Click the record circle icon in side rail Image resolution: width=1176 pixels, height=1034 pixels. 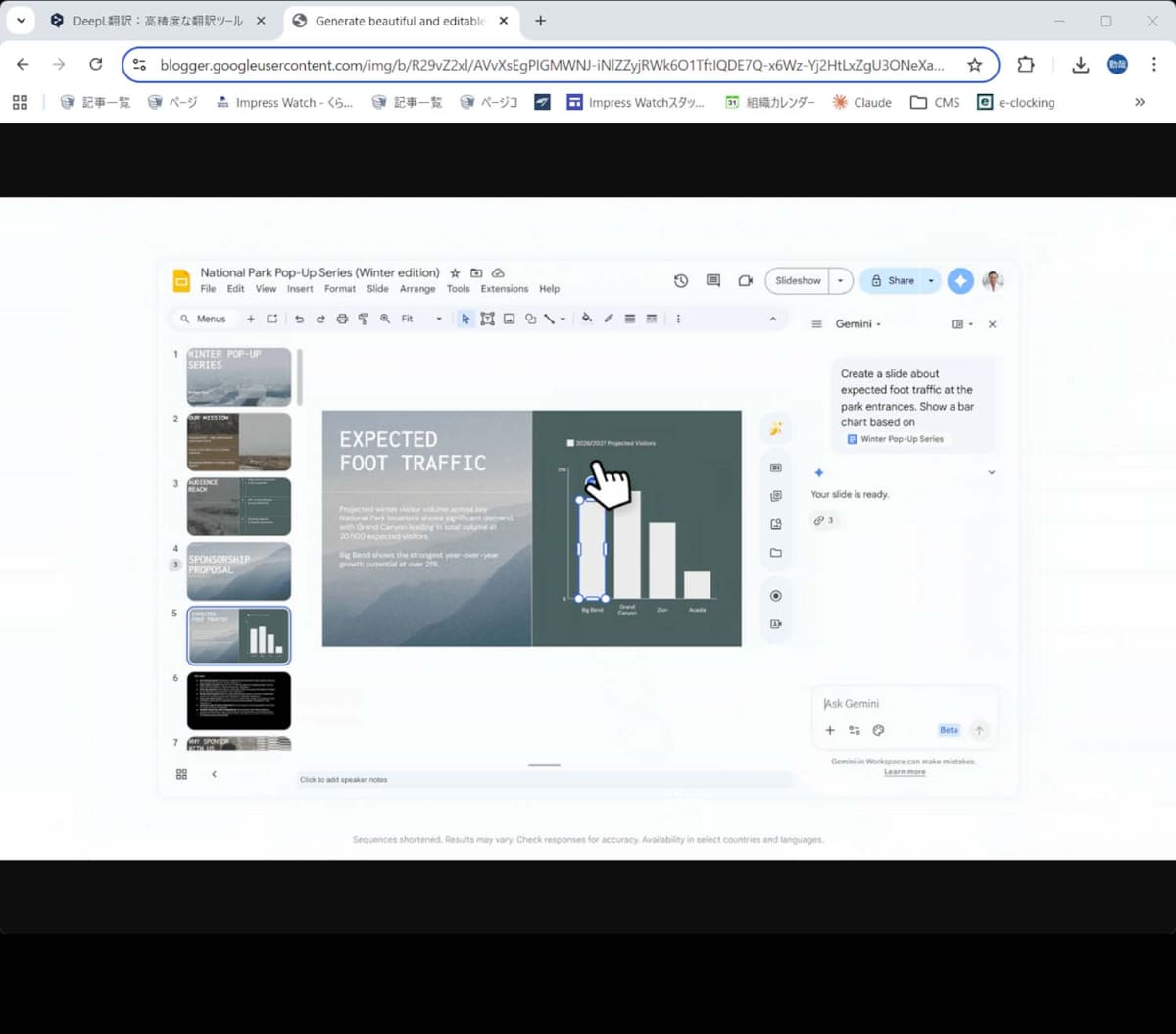coord(776,596)
